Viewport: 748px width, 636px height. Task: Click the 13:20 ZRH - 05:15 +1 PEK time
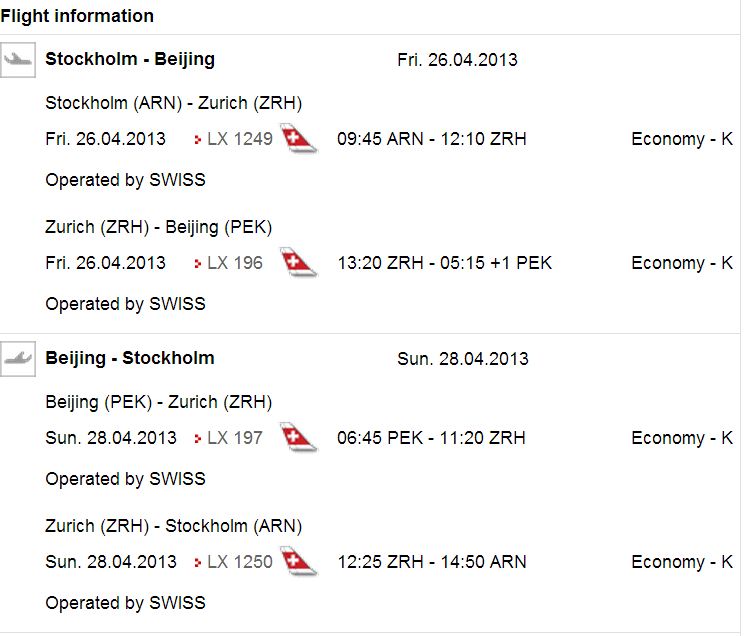click(444, 263)
